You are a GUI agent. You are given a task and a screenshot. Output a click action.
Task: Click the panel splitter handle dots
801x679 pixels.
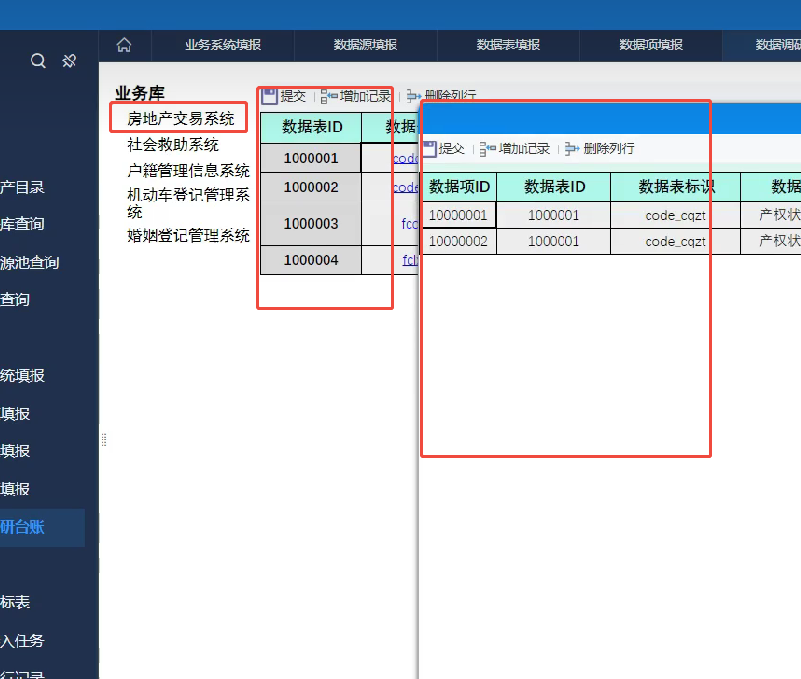(104, 440)
